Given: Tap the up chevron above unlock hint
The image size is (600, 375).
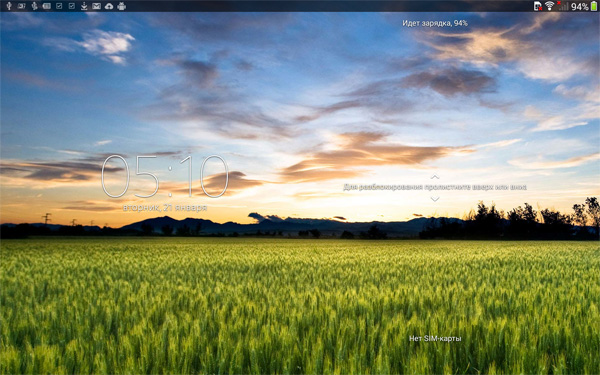Looking at the screenshot, I should tap(435, 177).
